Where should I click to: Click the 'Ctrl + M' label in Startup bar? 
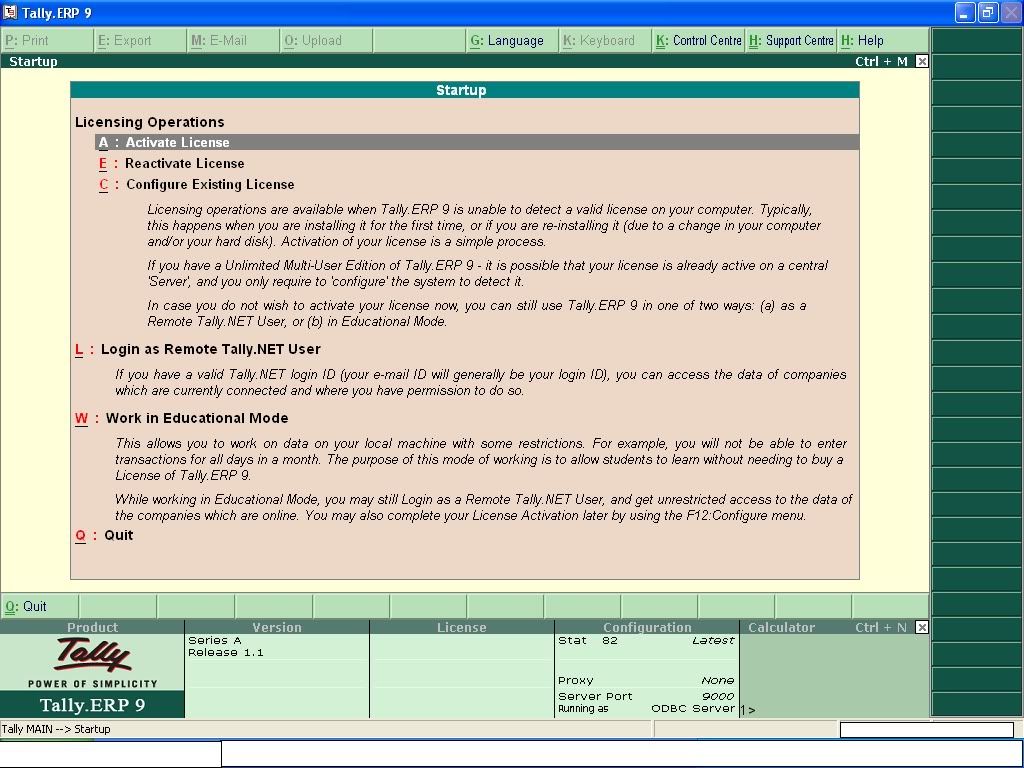pos(881,61)
